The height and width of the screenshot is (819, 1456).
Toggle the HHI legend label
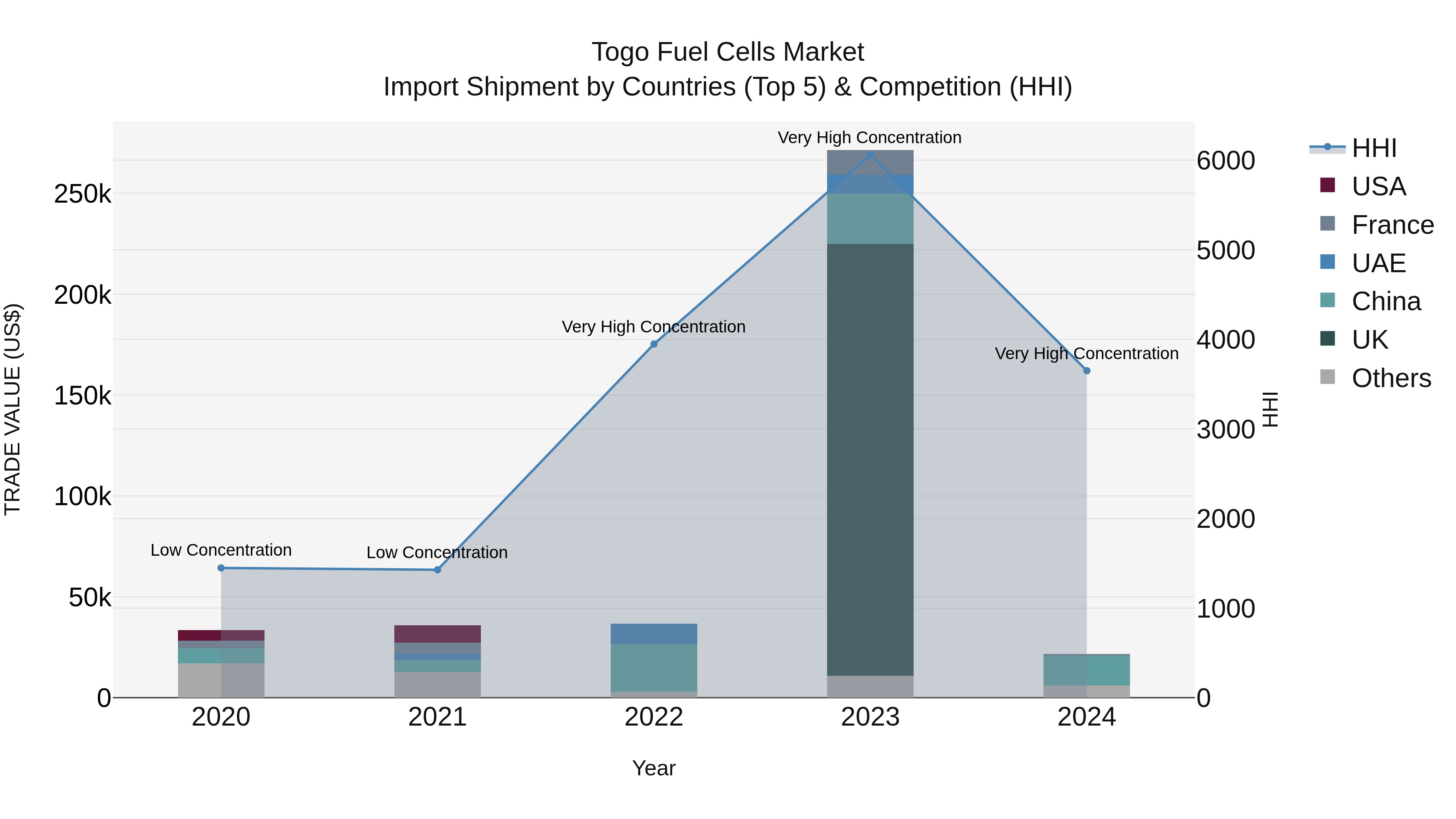(x=1374, y=148)
